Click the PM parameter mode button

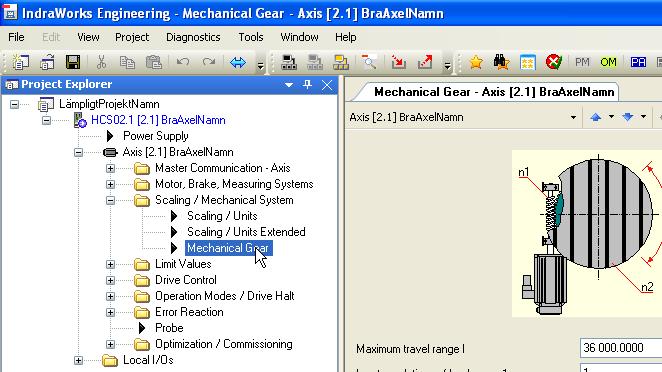tap(582, 62)
